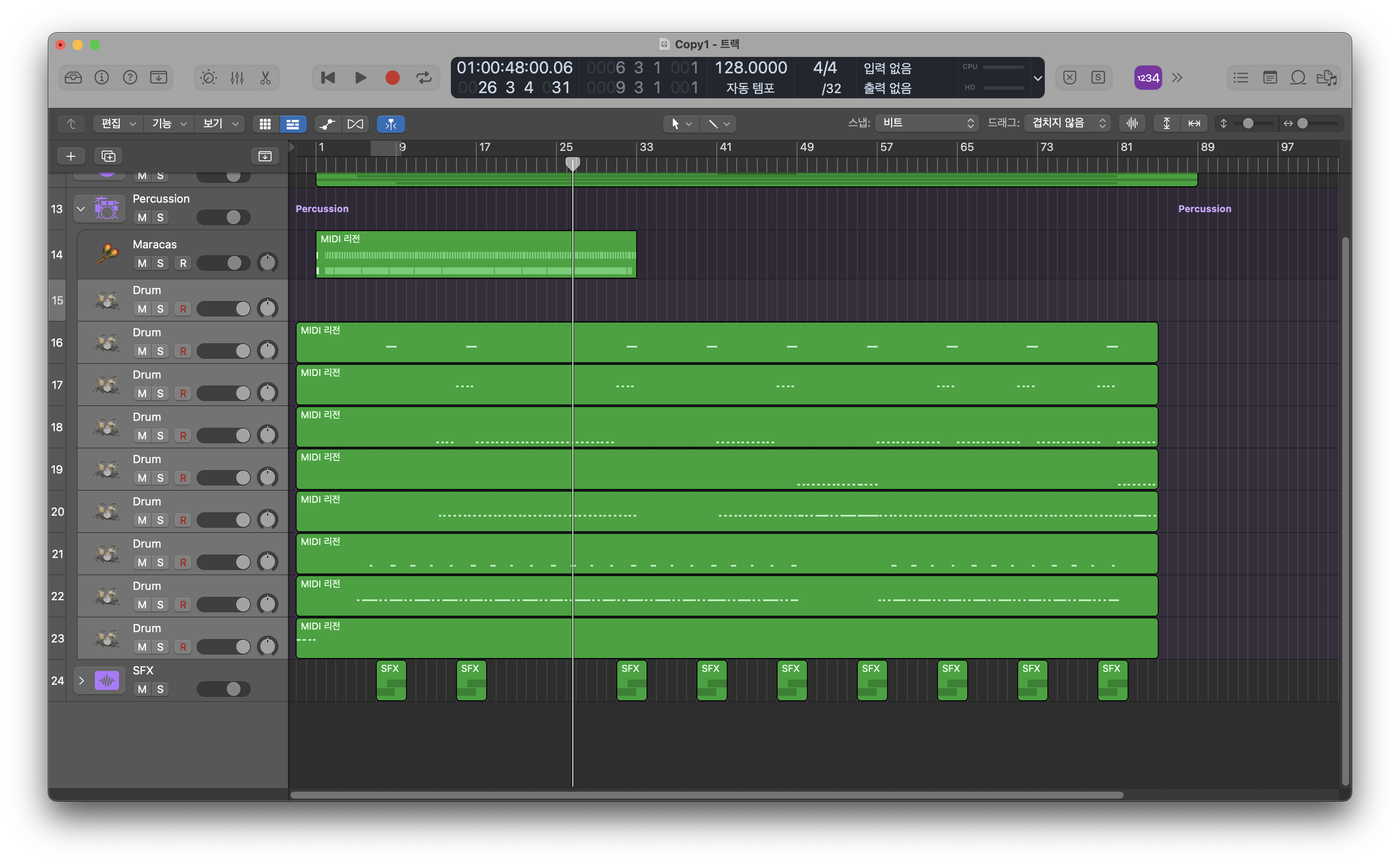
Task: Toggle Cycle mode button
Action: tap(424, 78)
